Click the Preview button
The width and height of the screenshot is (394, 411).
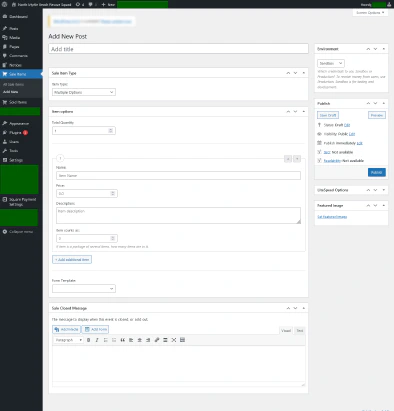377,115
